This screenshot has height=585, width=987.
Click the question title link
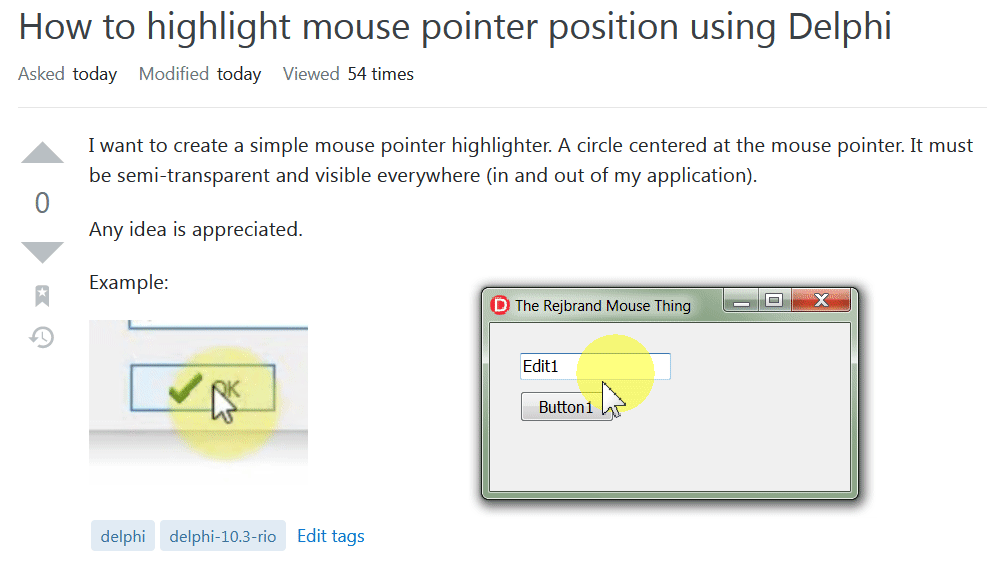click(x=453, y=26)
